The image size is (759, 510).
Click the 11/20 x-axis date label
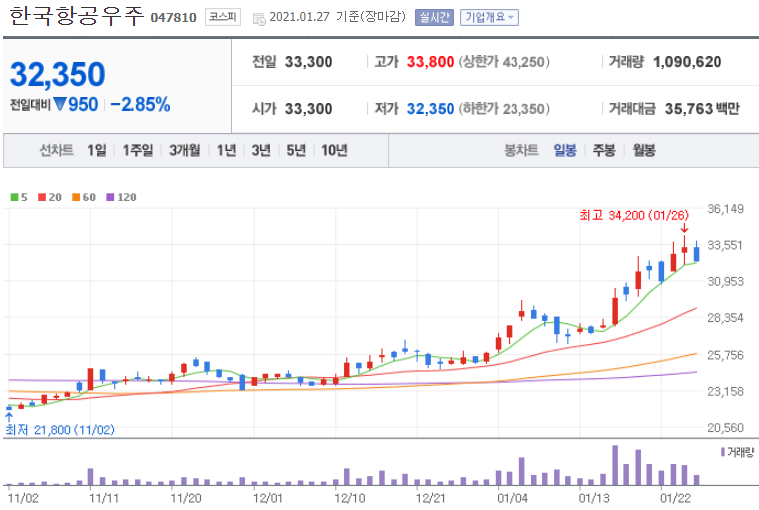click(186, 498)
